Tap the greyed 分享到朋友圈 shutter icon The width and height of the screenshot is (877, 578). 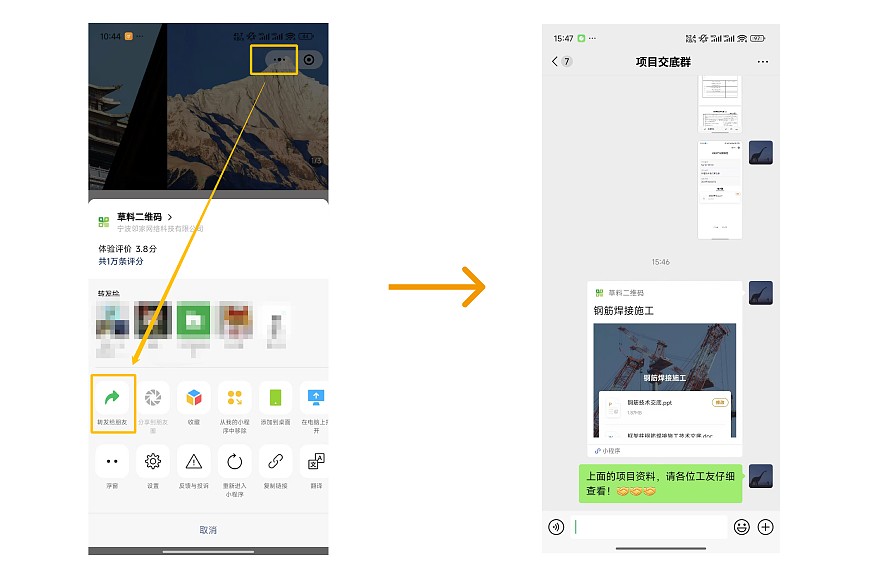[x=153, y=397]
